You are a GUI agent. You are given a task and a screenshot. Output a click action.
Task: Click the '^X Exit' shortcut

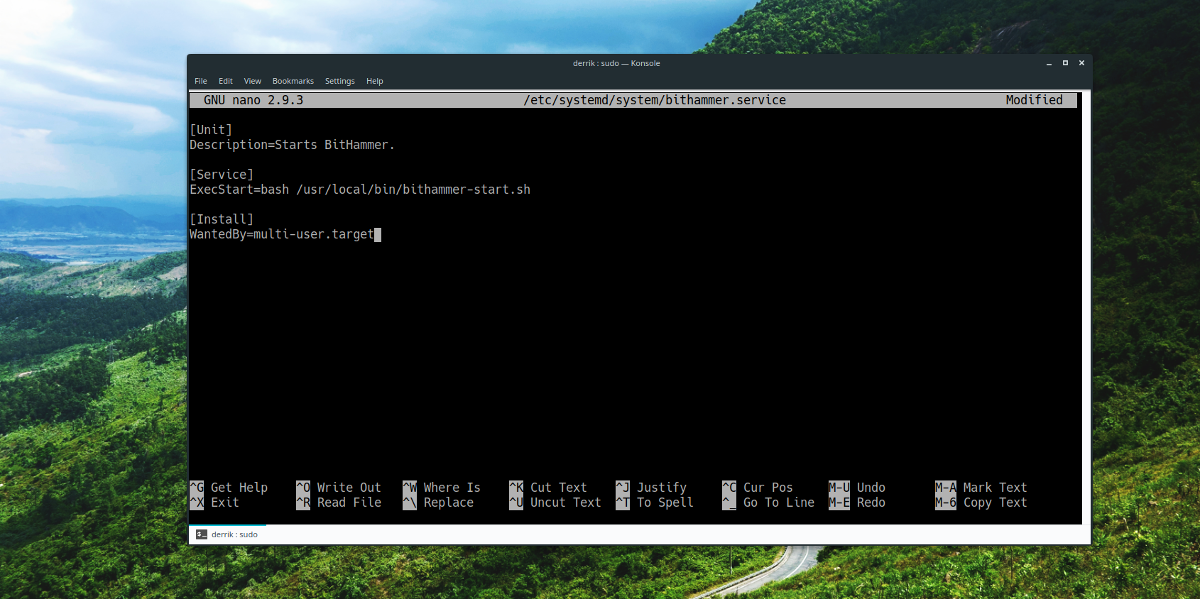[x=214, y=503]
